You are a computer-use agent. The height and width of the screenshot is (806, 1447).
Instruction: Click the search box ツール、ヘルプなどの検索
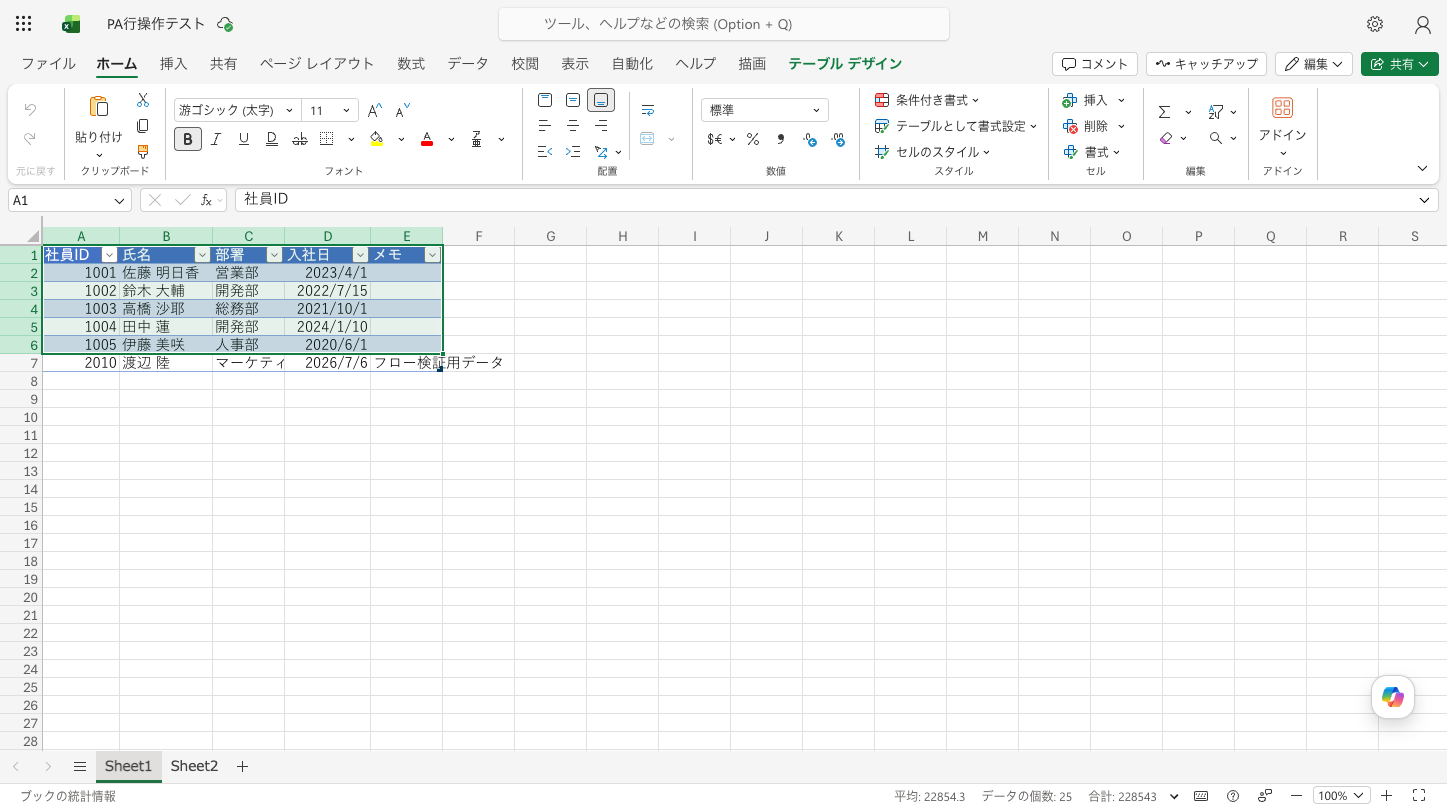click(724, 24)
